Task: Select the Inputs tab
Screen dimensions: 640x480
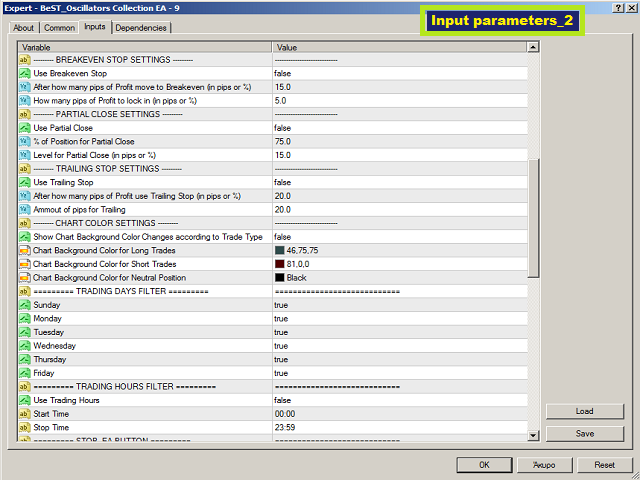Action: click(x=95, y=27)
